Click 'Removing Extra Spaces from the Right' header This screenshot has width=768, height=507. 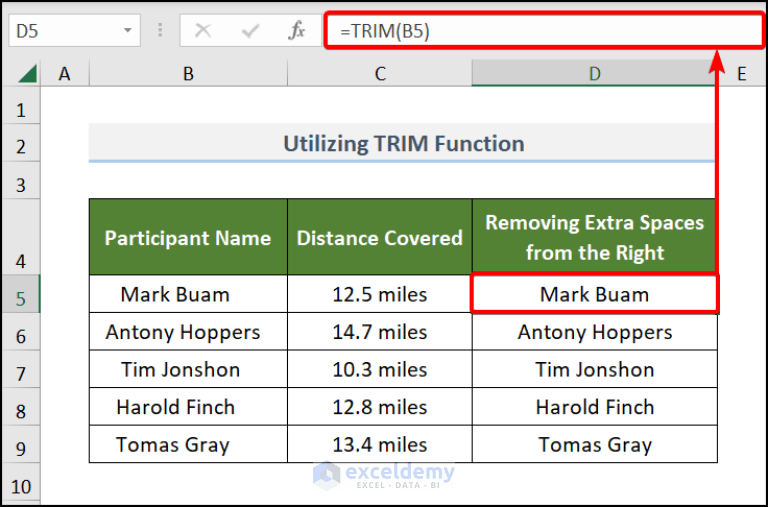click(594, 237)
